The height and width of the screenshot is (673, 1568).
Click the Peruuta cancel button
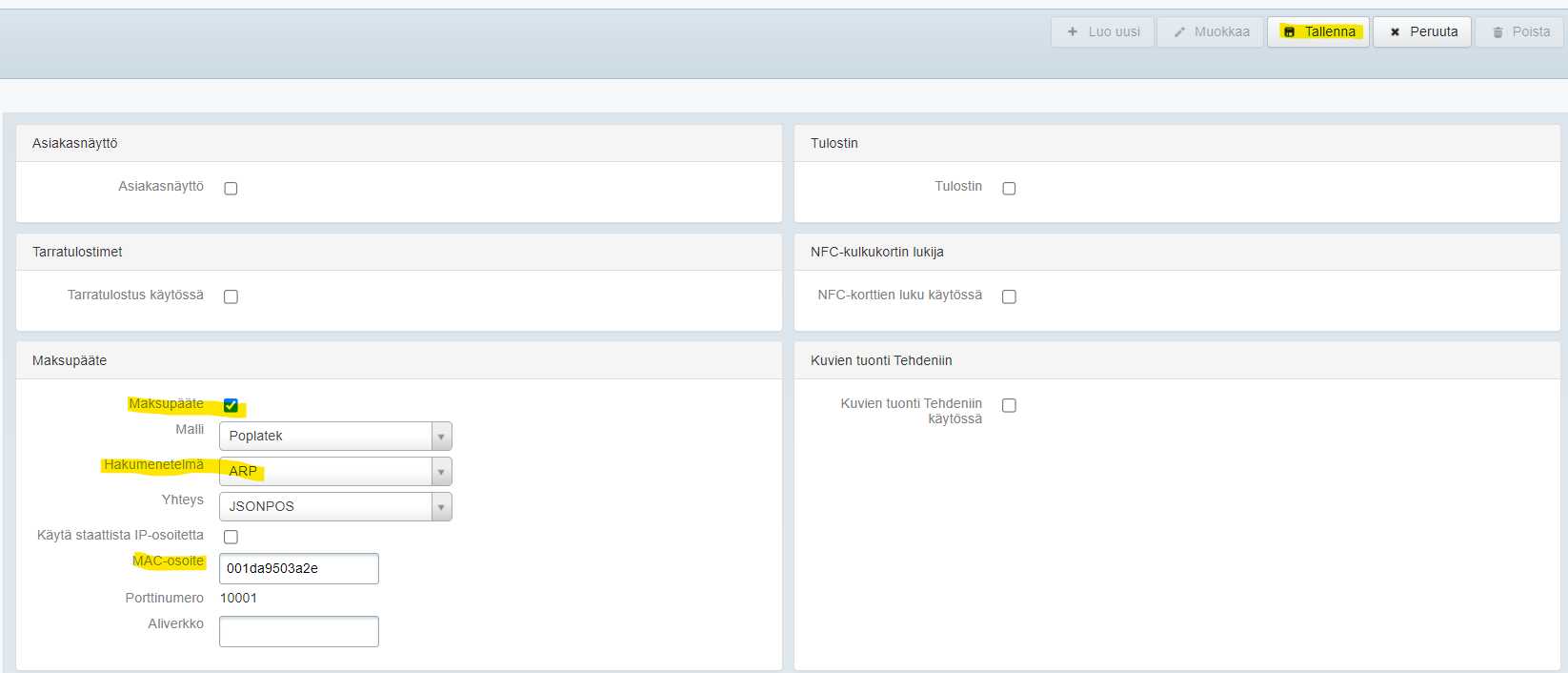1422,31
